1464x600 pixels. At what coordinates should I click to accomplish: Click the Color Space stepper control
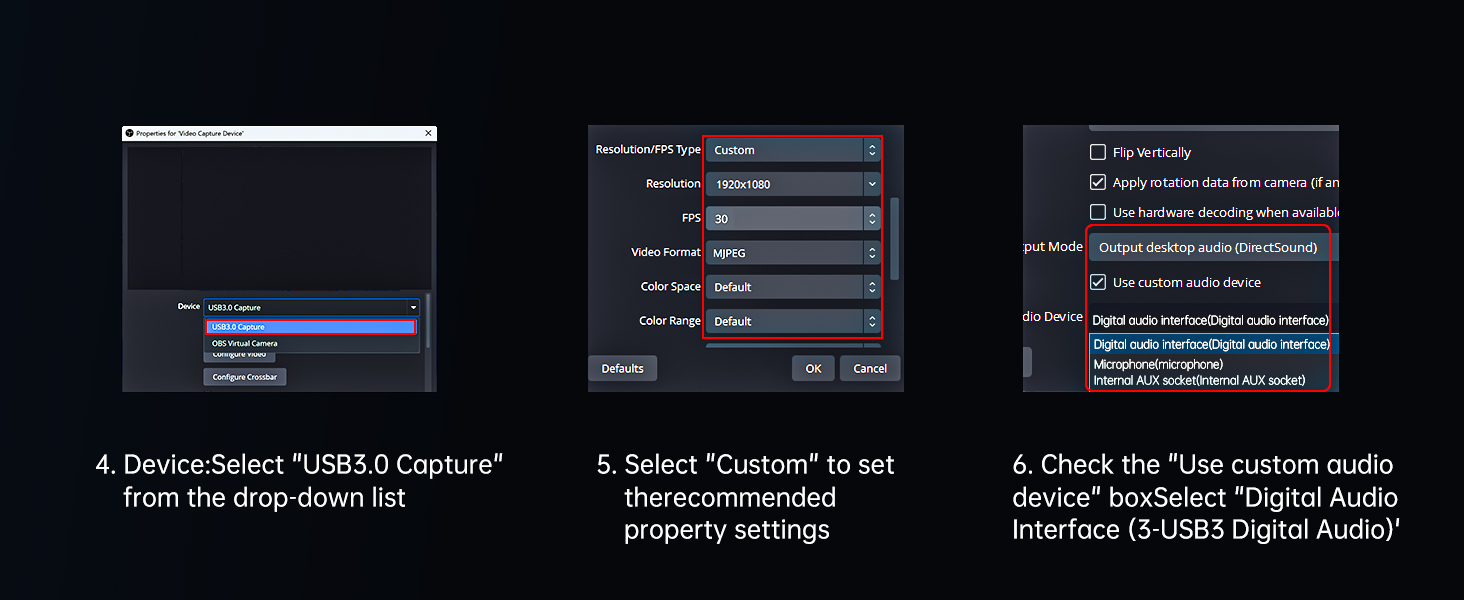tap(872, 287)
